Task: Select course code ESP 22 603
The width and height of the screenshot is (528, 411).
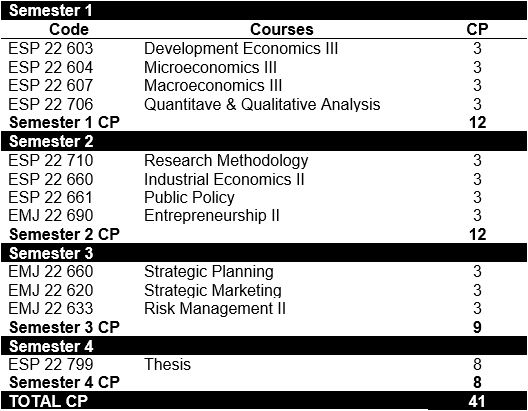Action: (51, 48)
